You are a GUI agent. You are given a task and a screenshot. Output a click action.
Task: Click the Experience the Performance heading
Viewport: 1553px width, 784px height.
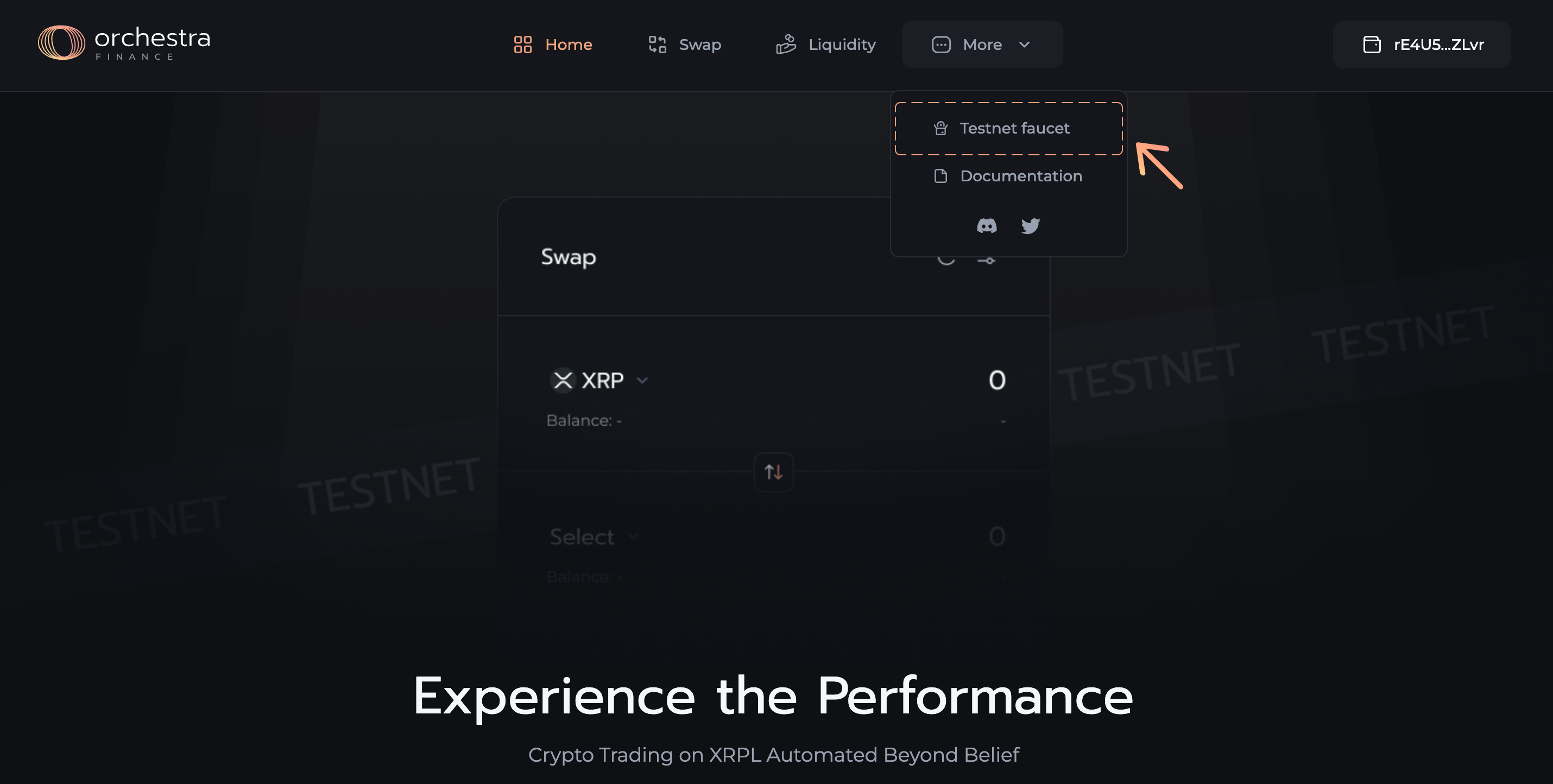[x=773, y=696]
